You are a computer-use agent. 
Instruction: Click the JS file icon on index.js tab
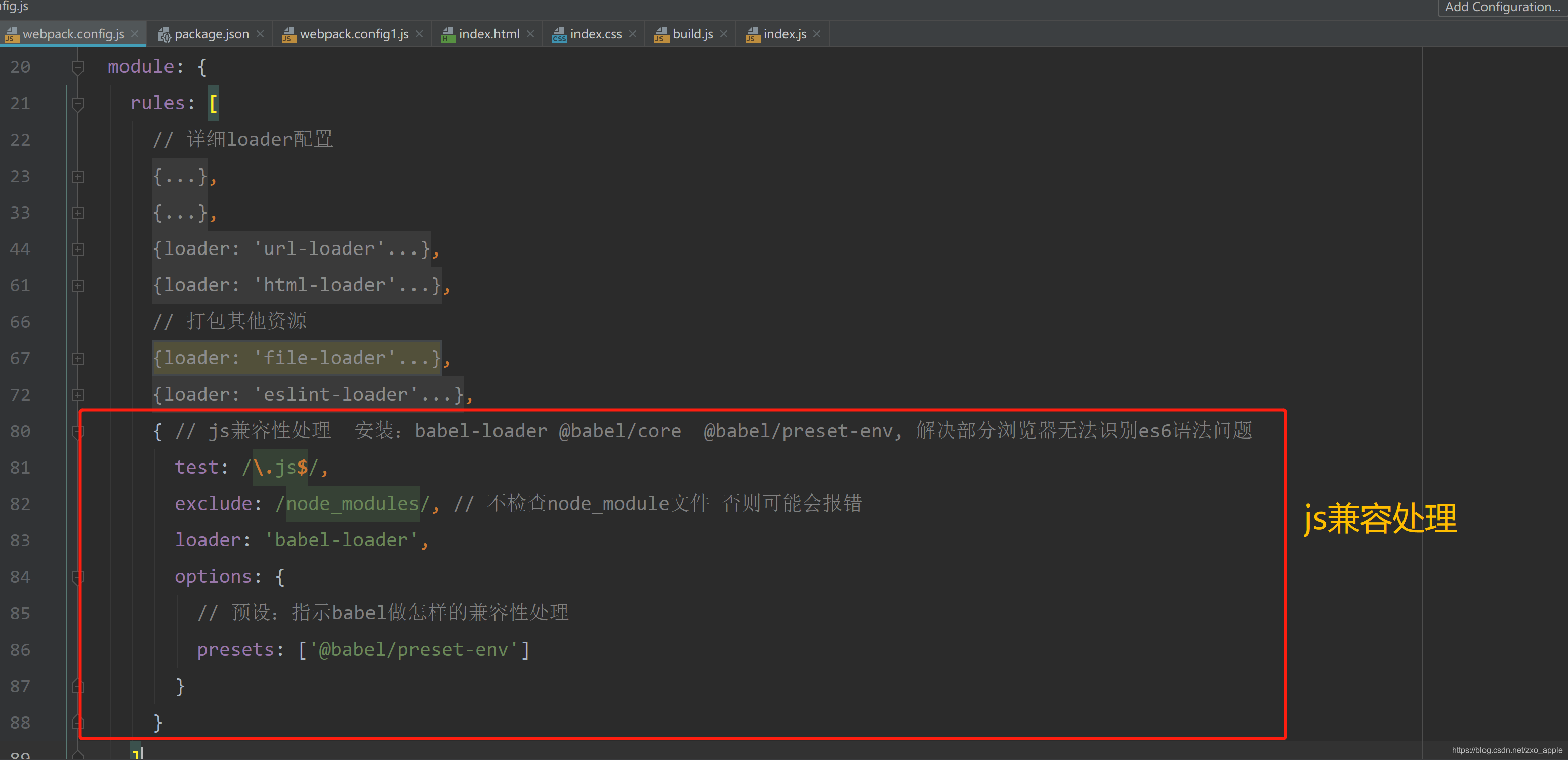click(x=753, y=35)
